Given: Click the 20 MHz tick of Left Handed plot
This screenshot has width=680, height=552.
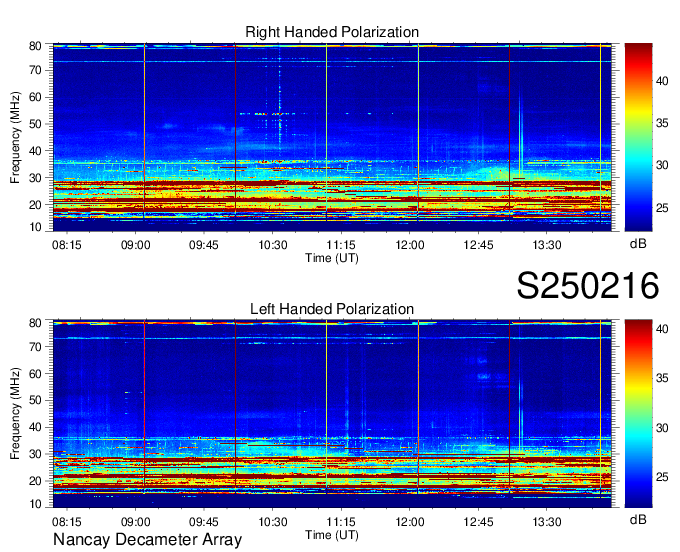Looking at the screenshot, I should click(35, 481).
